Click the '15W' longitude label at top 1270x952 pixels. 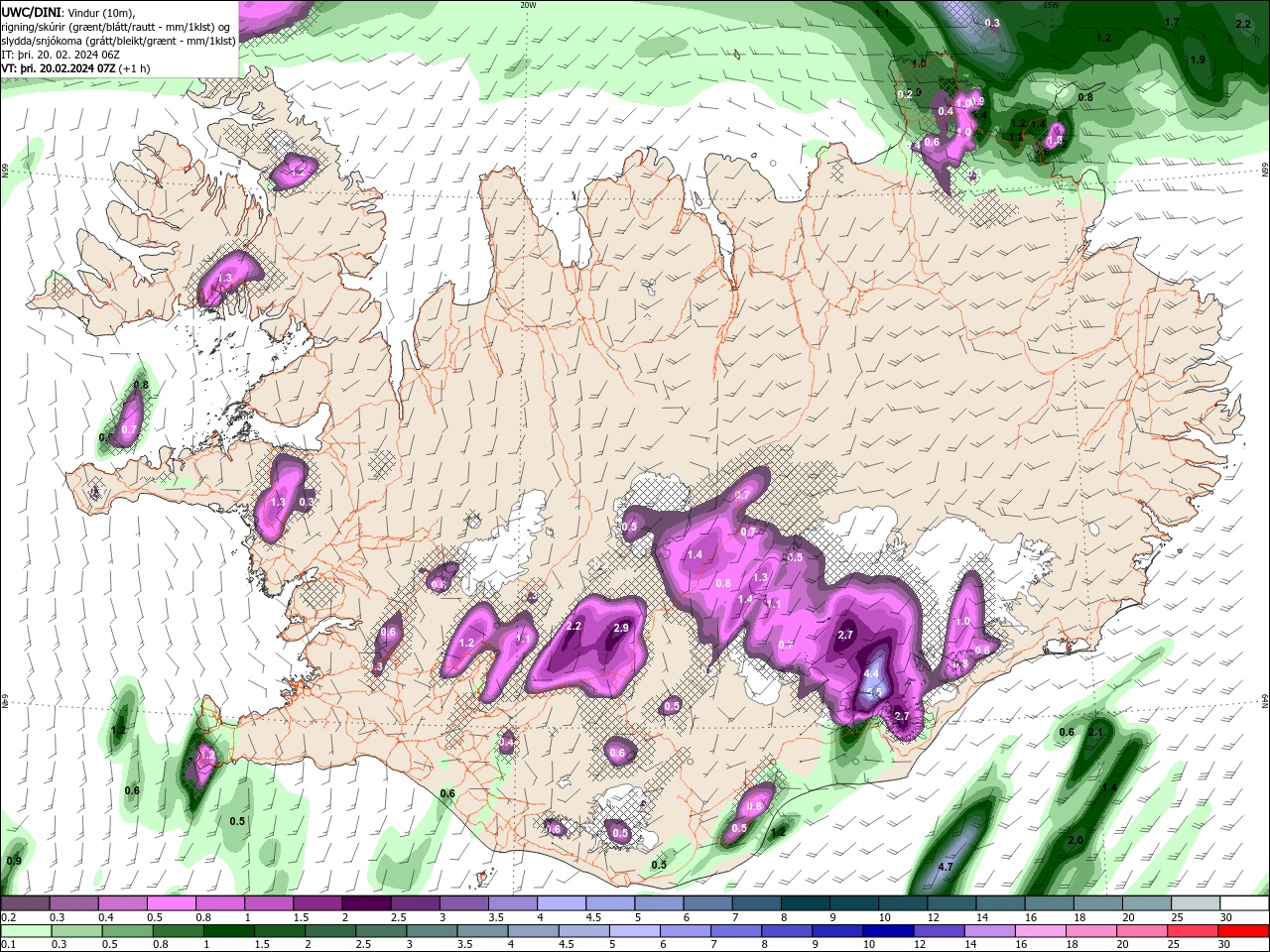pos(1052,5)
